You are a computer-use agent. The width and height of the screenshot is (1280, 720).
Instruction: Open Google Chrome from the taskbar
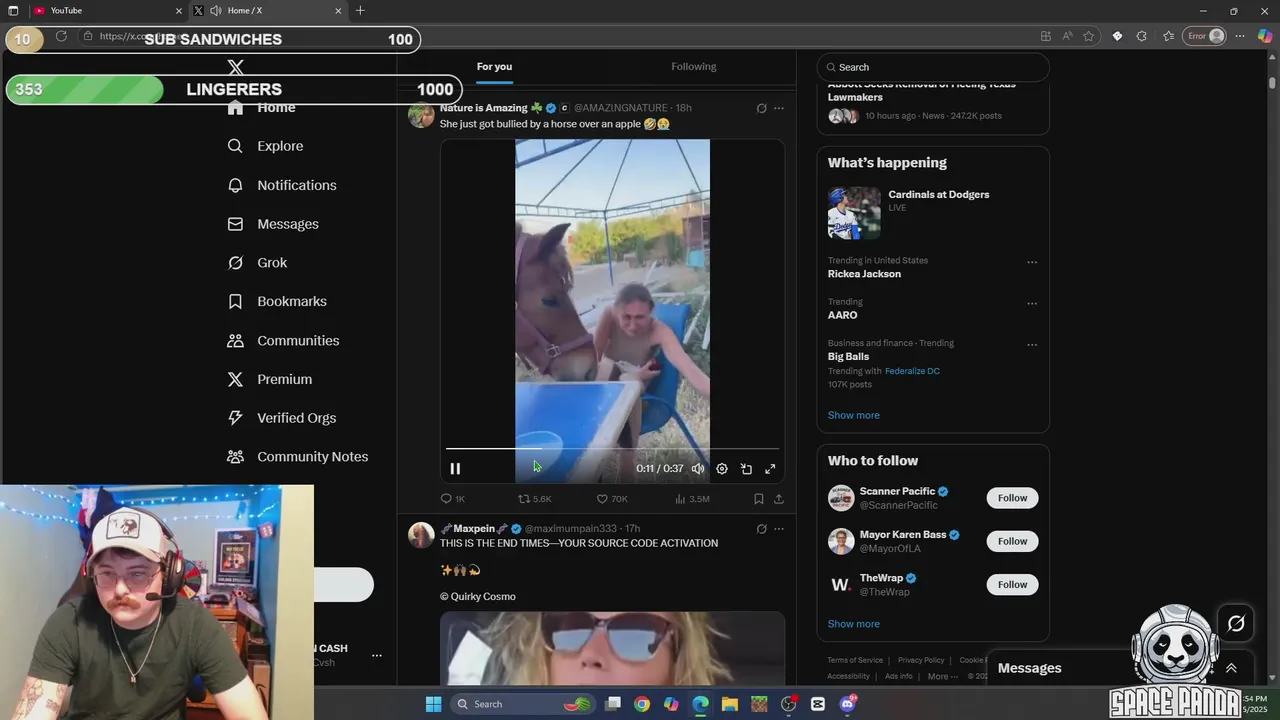[642, 704]
